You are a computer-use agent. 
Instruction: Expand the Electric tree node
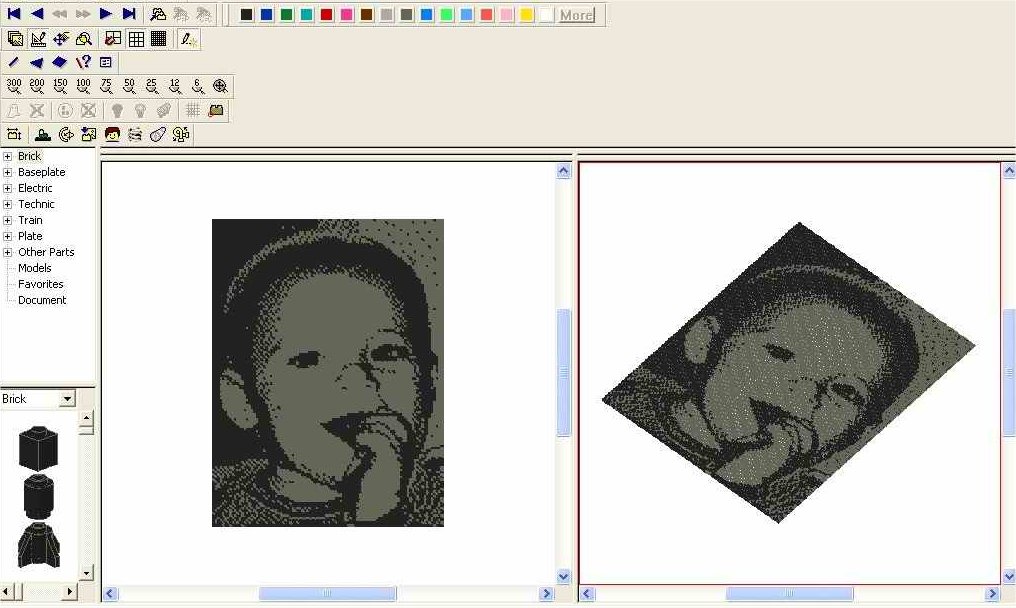click(7, 189)
